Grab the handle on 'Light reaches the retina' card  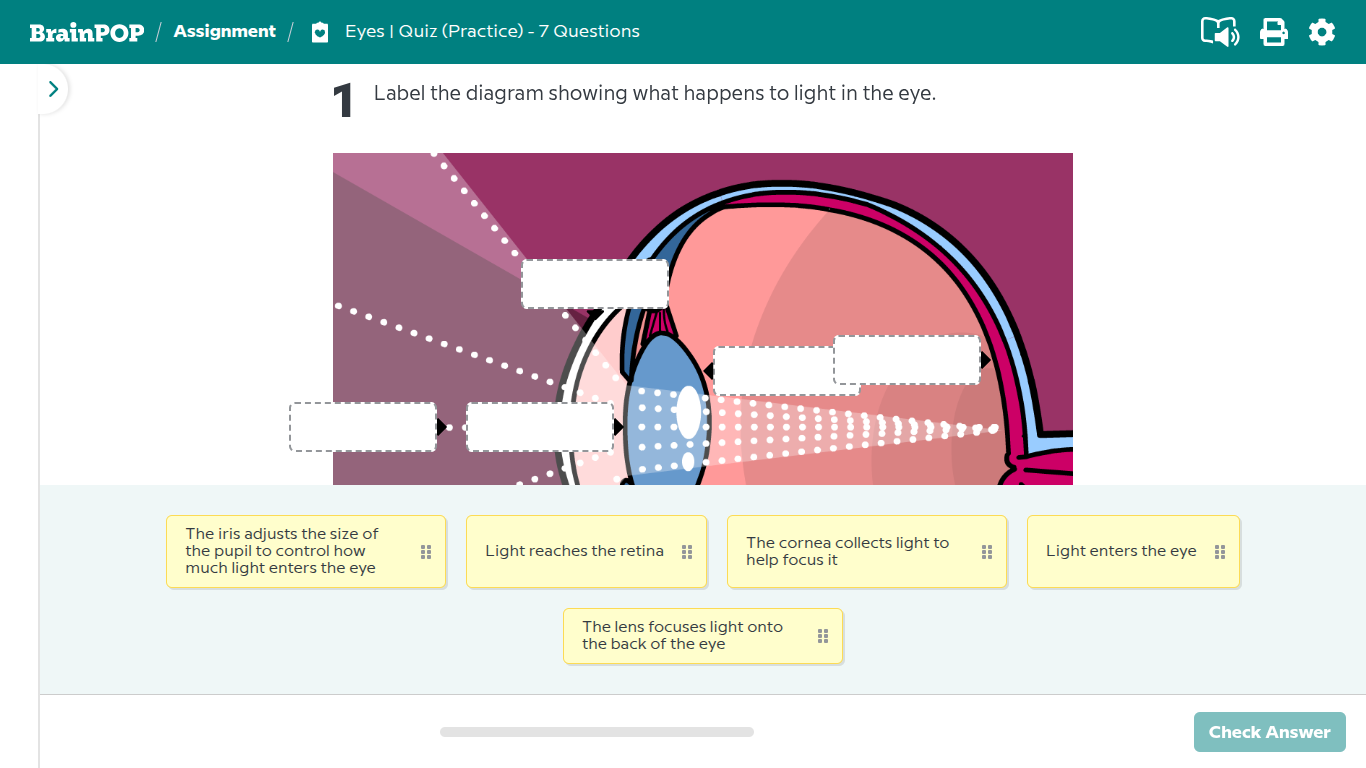(687, 550)
